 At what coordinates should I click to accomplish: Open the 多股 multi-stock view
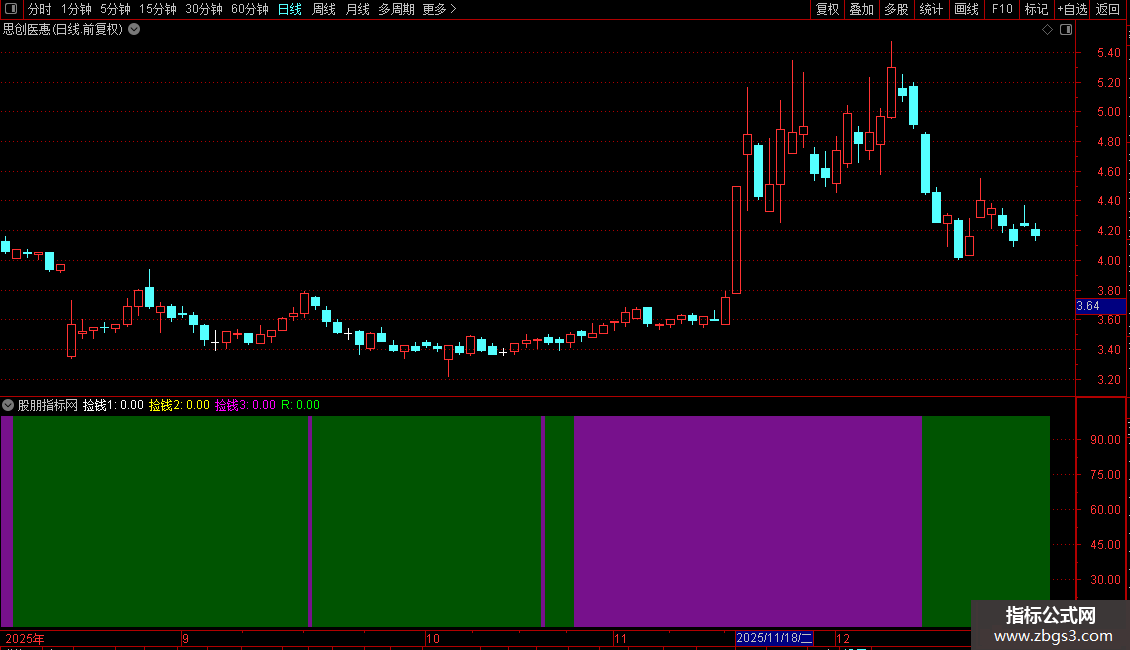pos(896,9)
